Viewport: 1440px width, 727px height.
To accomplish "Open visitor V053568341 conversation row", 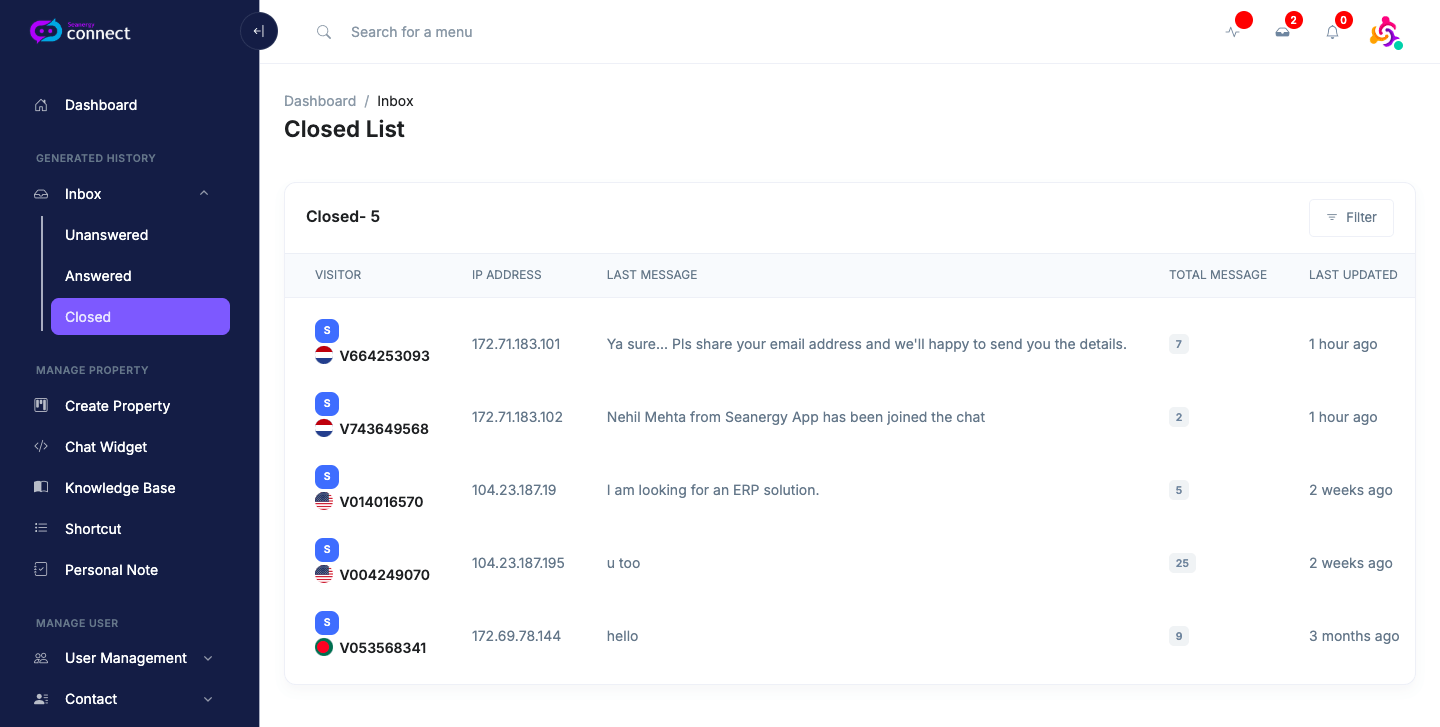I will pyautogui.click(x=383, y=648).
